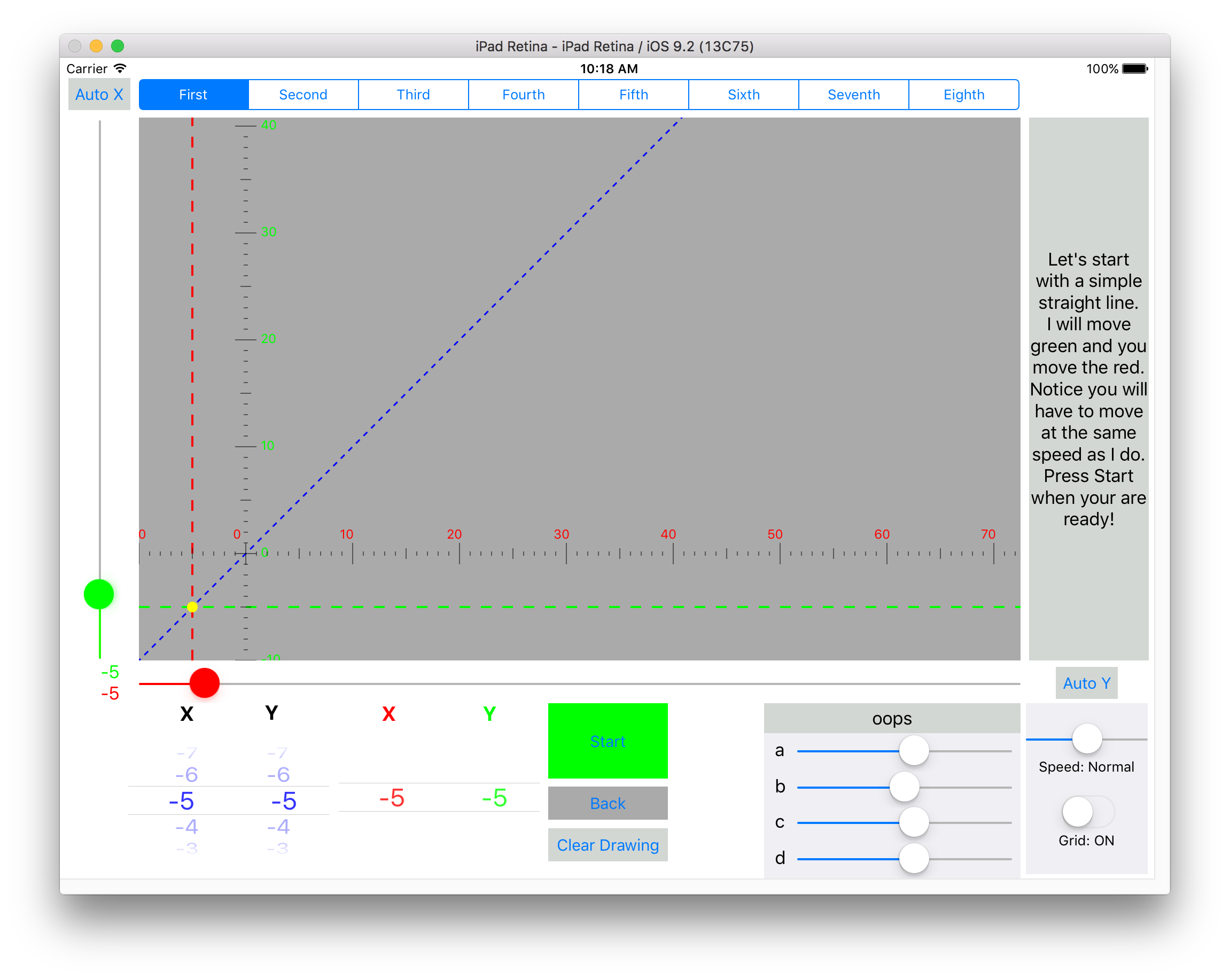Click the Back button
The width and height of the screenshot is (1230, 980).
click(x=607, y=803)
